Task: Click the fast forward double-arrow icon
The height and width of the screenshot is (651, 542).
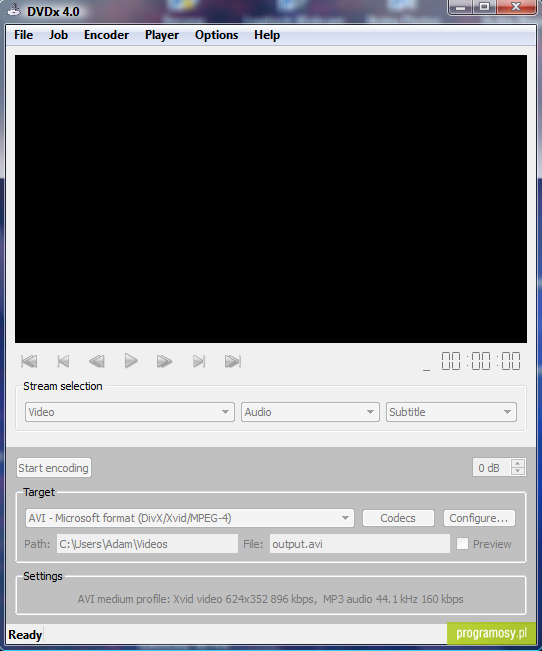Action: point(164,361)
